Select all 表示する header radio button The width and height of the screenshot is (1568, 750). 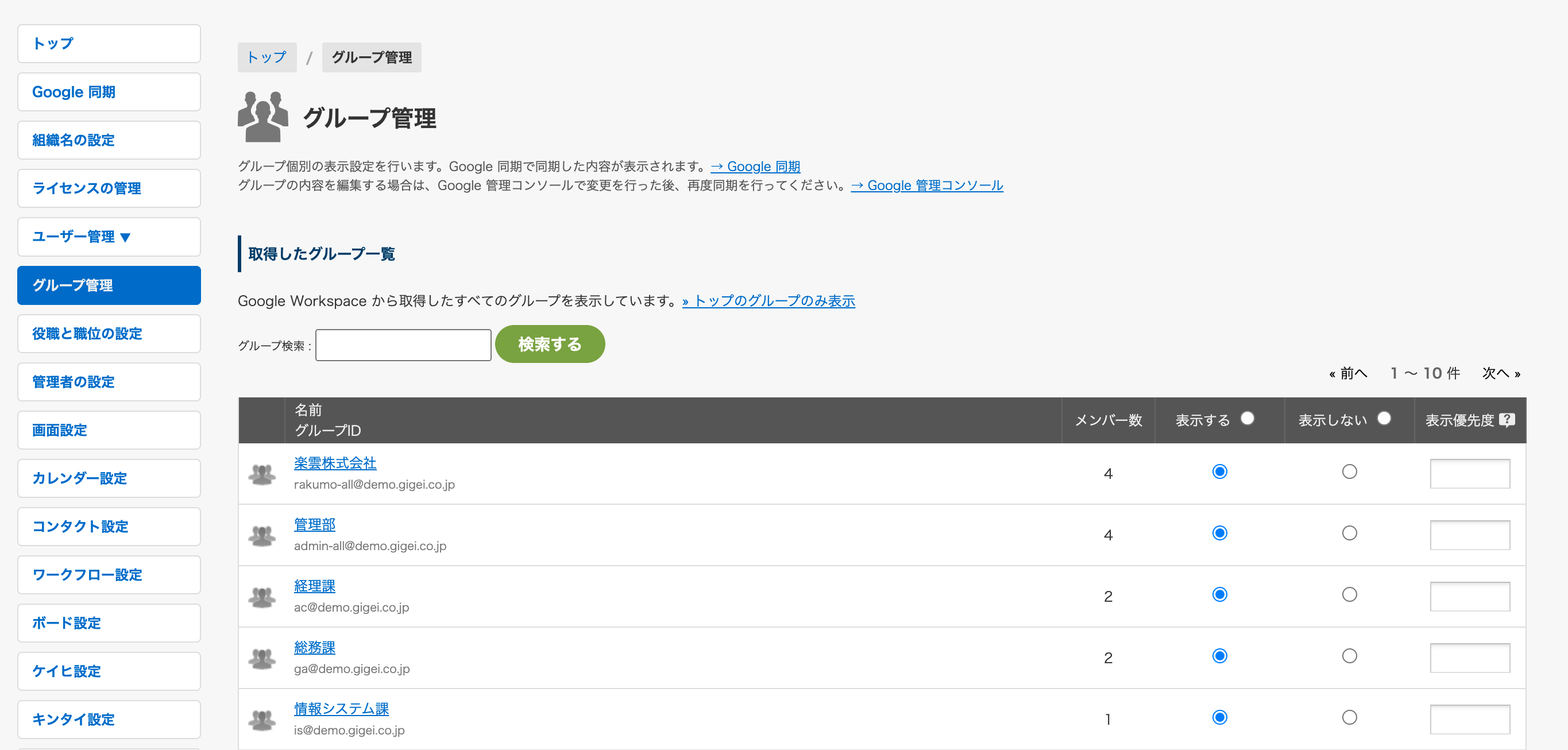pos(1247,418)
